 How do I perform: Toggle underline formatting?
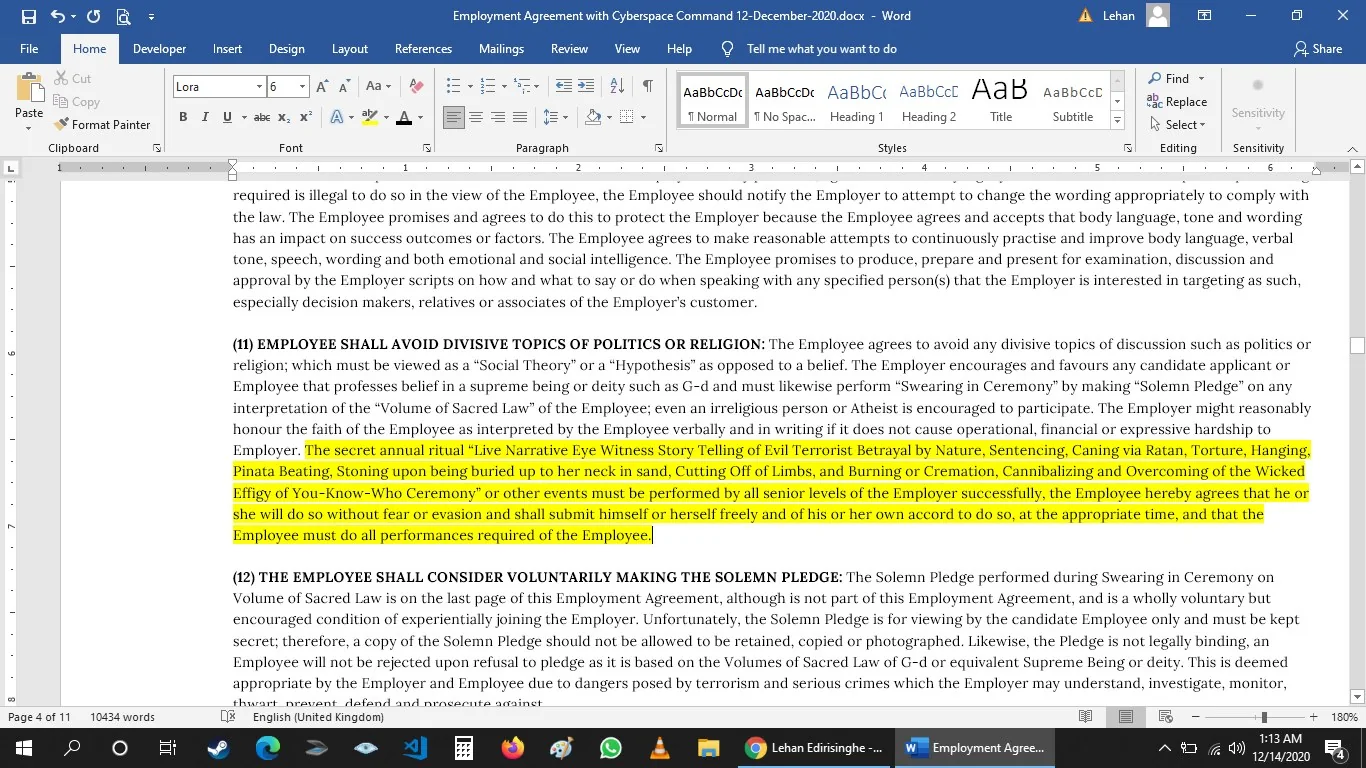click(228, 118)
